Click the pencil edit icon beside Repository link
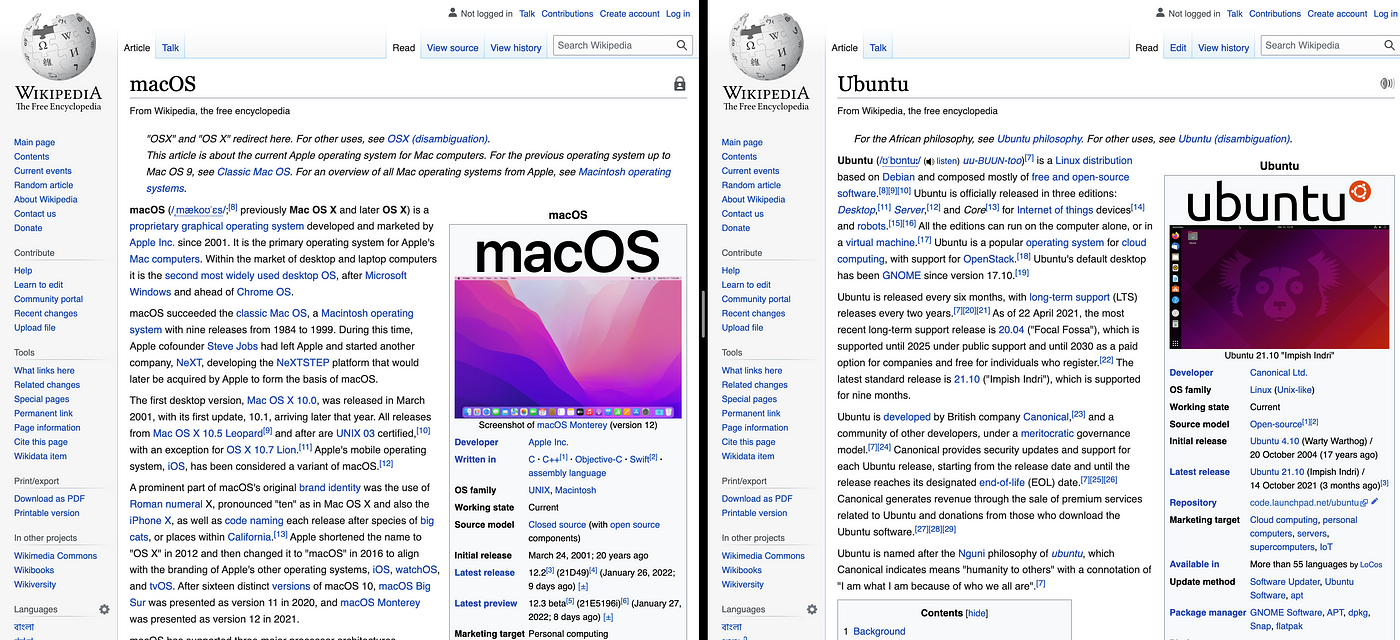This screenshot has width=1400, height=640. coord(1375,502)
